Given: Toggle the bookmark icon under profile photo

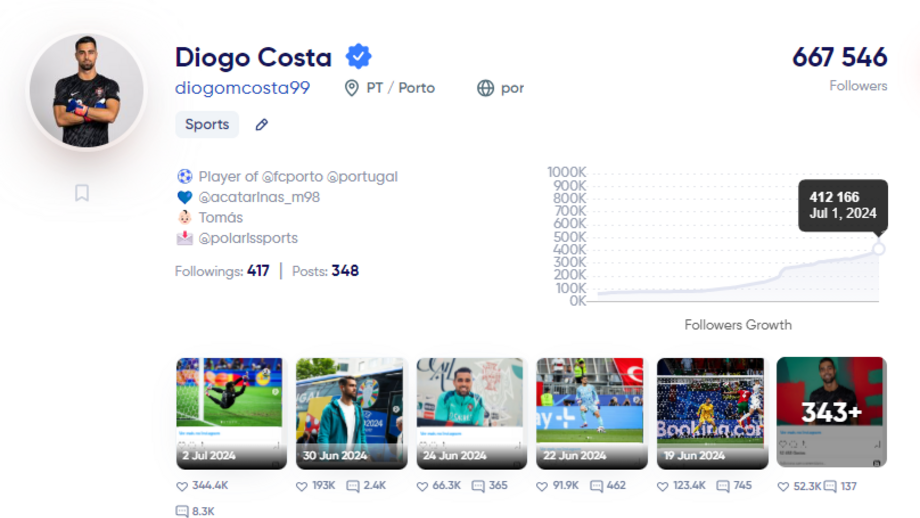Looking at the screenshot, I should 82,193.
